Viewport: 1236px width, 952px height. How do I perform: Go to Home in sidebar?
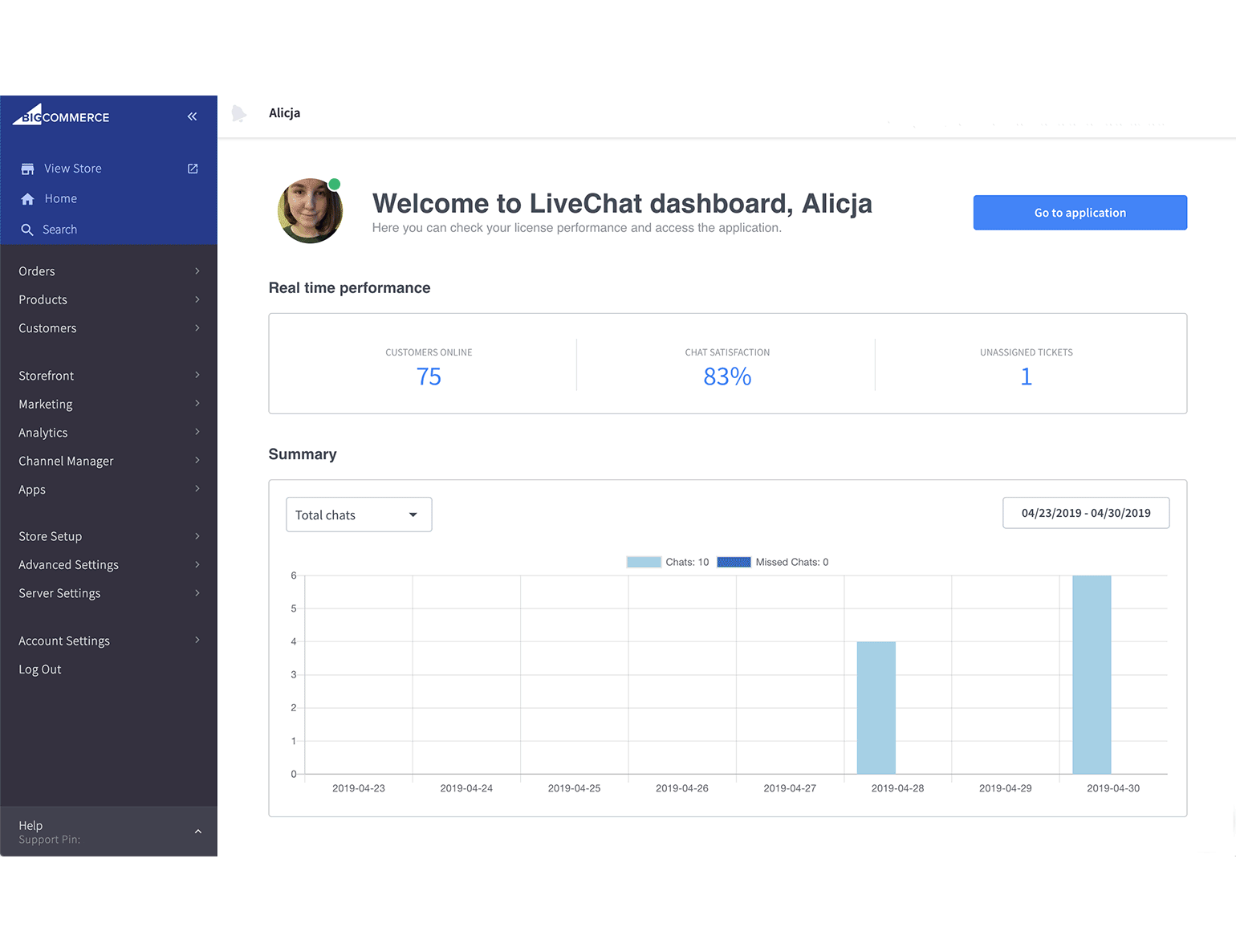(x=61, y=199)
